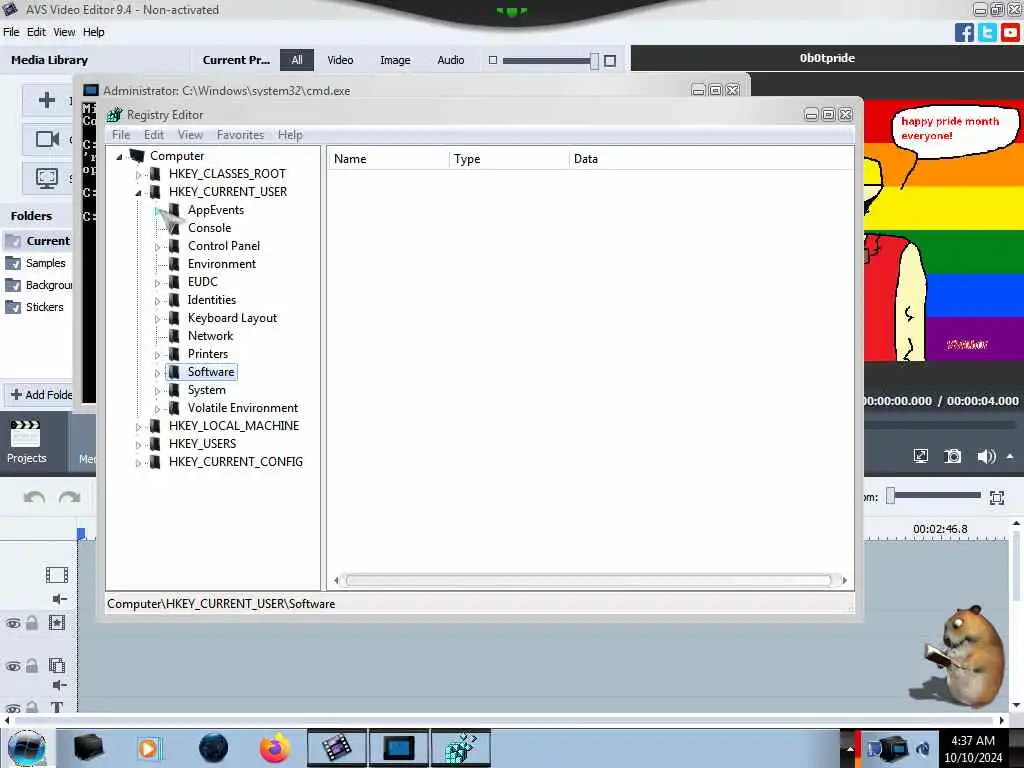Viewport: 1024px width, 768px height.
Task: Select the Video filter tab in Media Library
Action: coord(340,60)
